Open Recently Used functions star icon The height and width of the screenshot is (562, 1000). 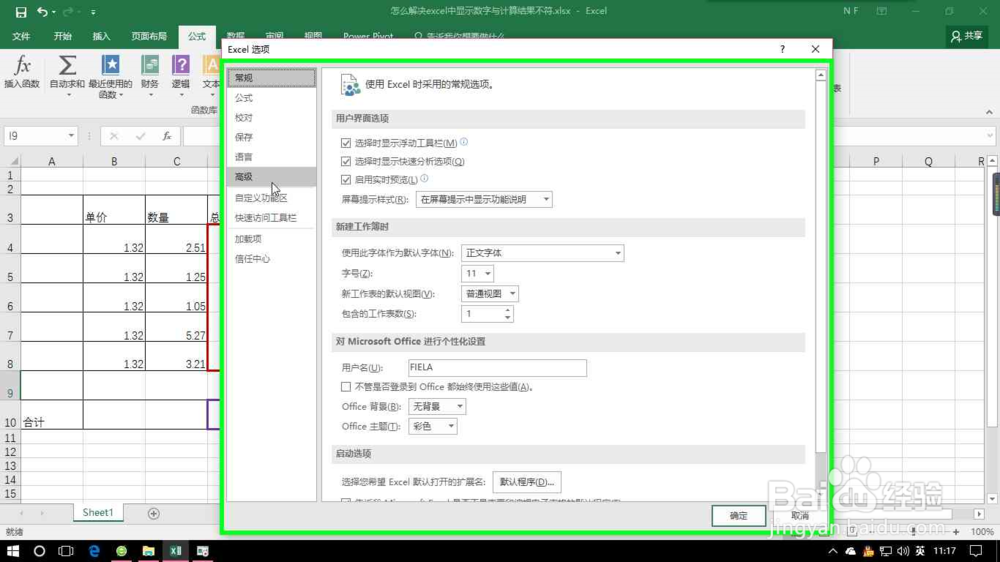pos(110,65)
